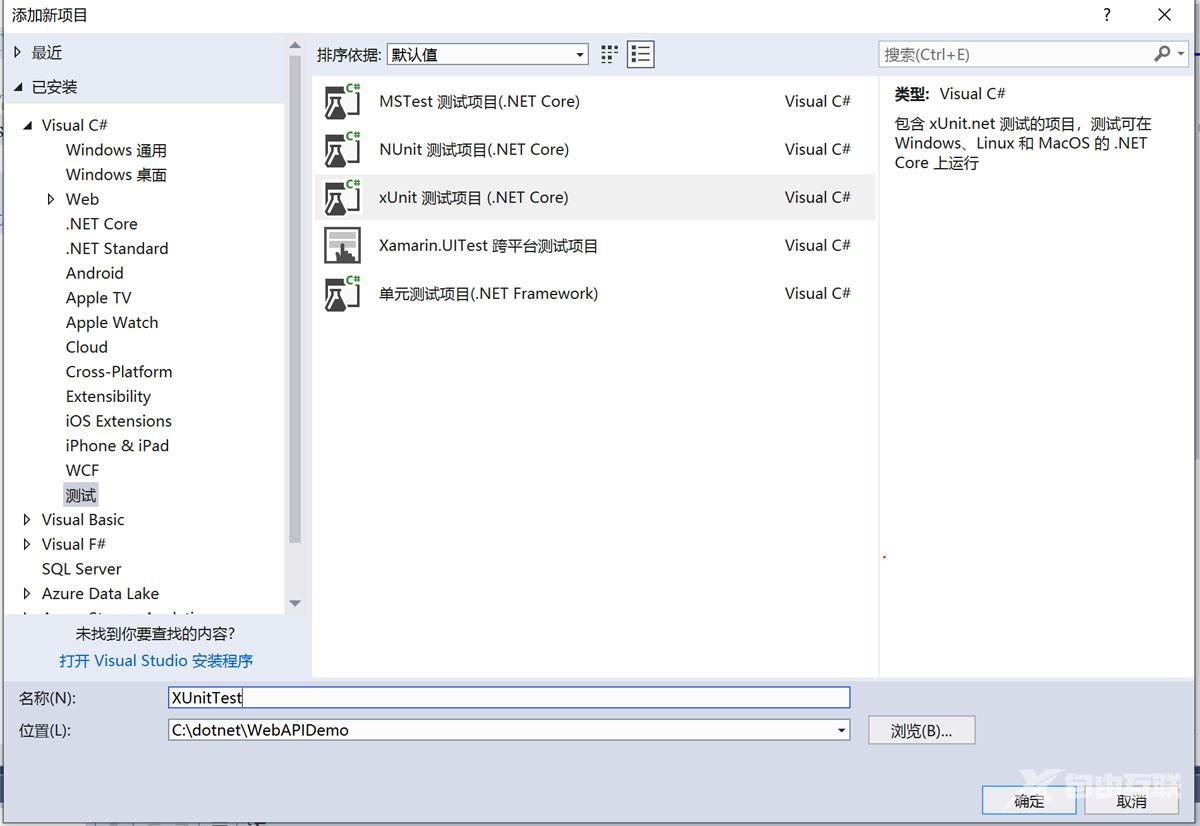Viewport: 1200px width, 826px height.
Task: Click the NUnit test project icon
Action: (x=342, y=150)
